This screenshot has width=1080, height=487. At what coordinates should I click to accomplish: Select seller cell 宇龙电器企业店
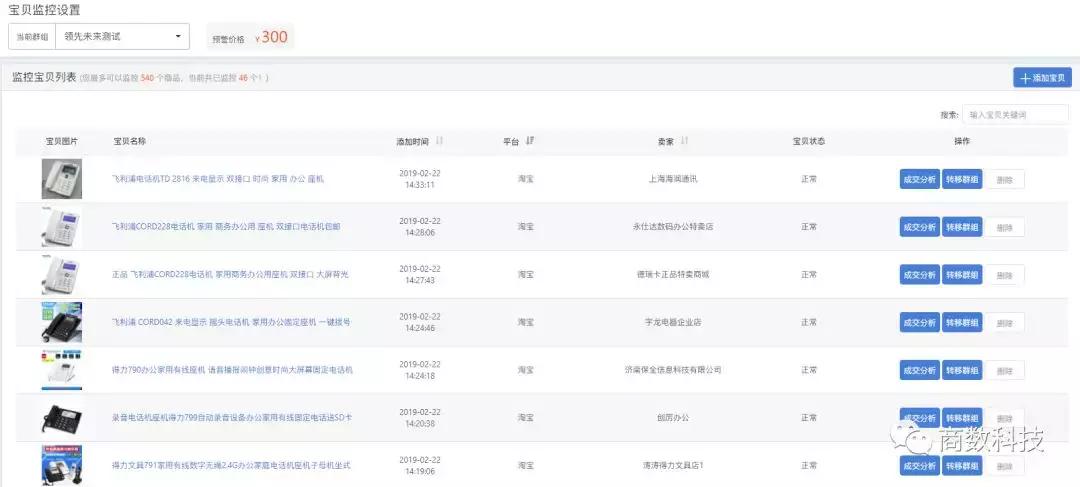673,322
